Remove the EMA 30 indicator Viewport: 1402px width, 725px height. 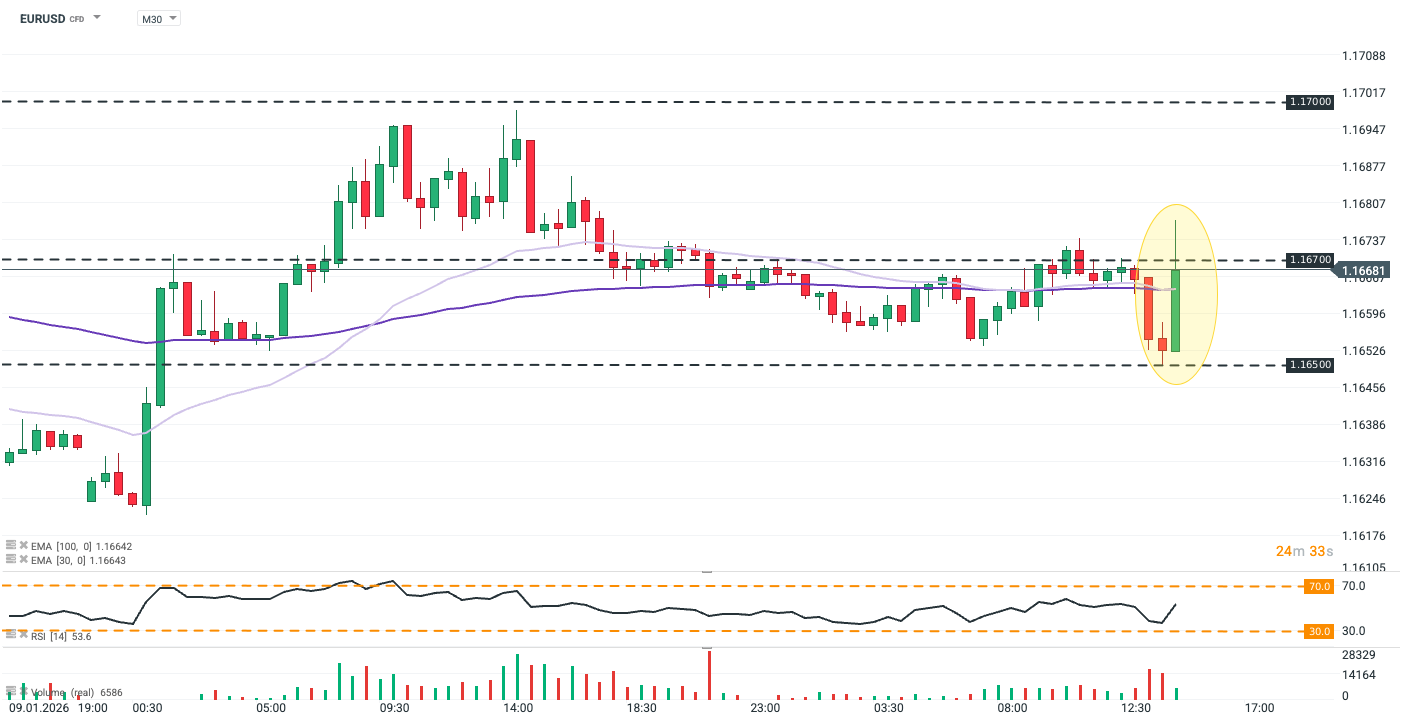[23, 560]
